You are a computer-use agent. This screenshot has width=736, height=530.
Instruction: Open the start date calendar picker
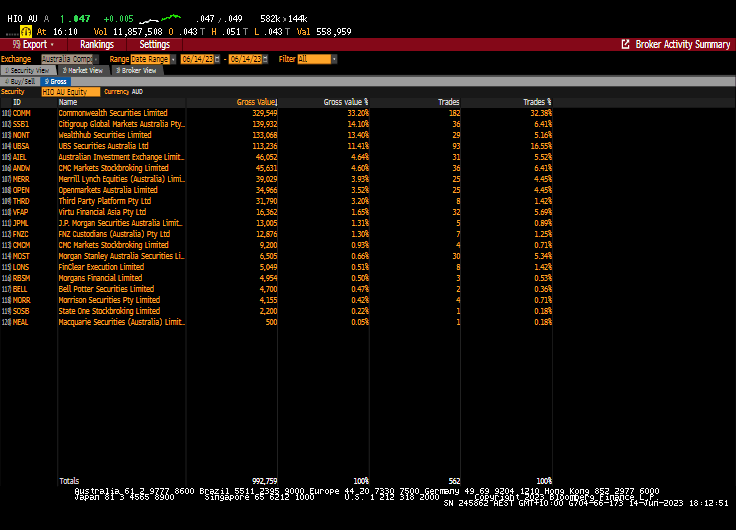click(217, 59)
